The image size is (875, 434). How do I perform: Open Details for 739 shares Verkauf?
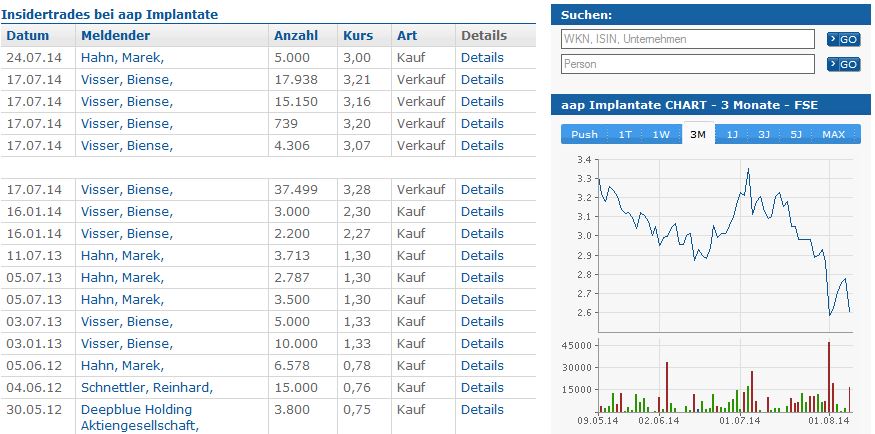pos(482,124)
